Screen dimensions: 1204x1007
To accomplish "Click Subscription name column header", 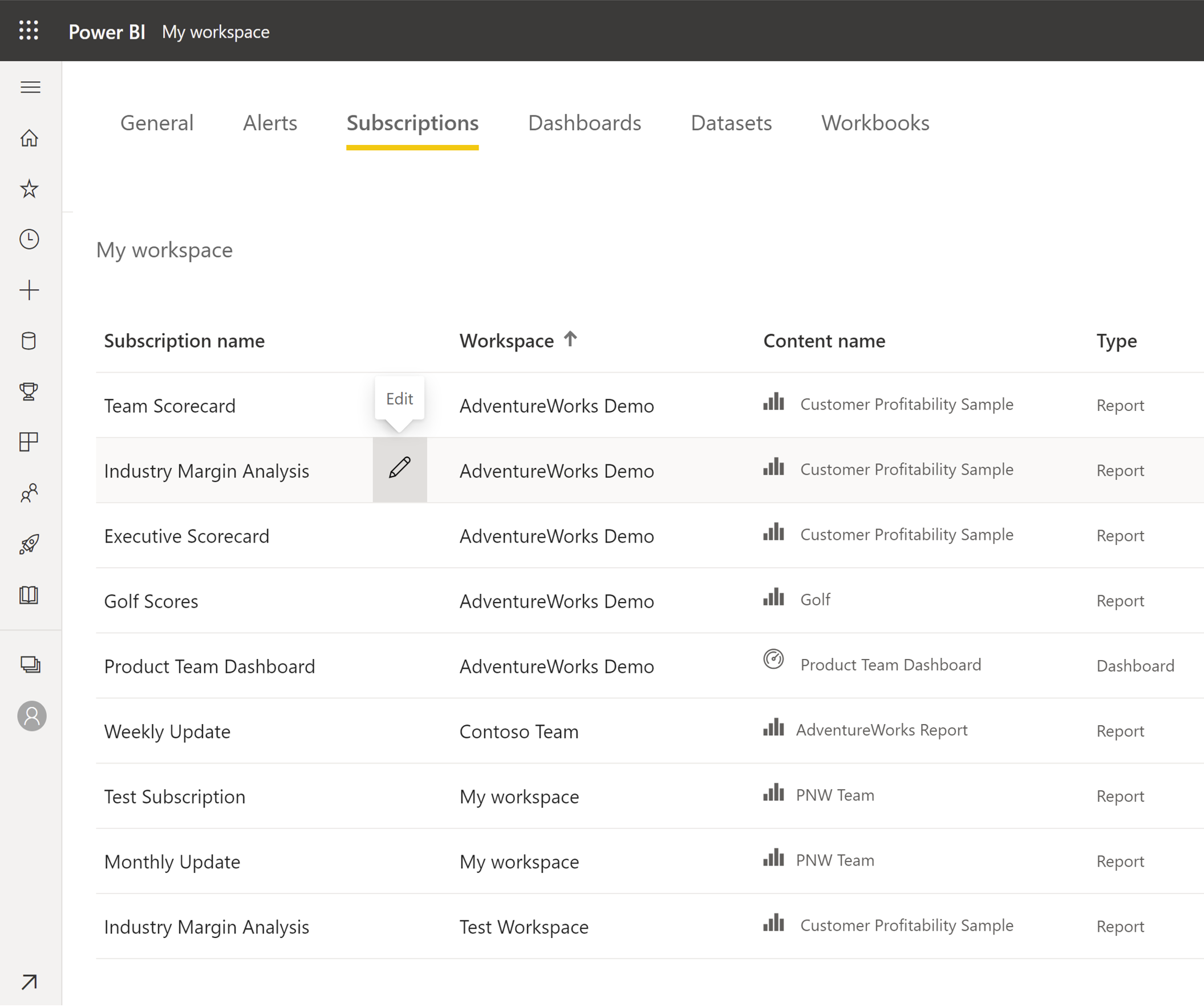I will (x=184, y=341).
